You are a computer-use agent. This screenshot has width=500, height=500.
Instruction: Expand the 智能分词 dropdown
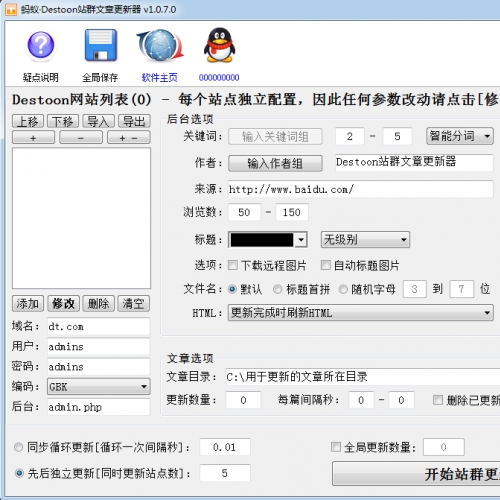coord(460,136)
